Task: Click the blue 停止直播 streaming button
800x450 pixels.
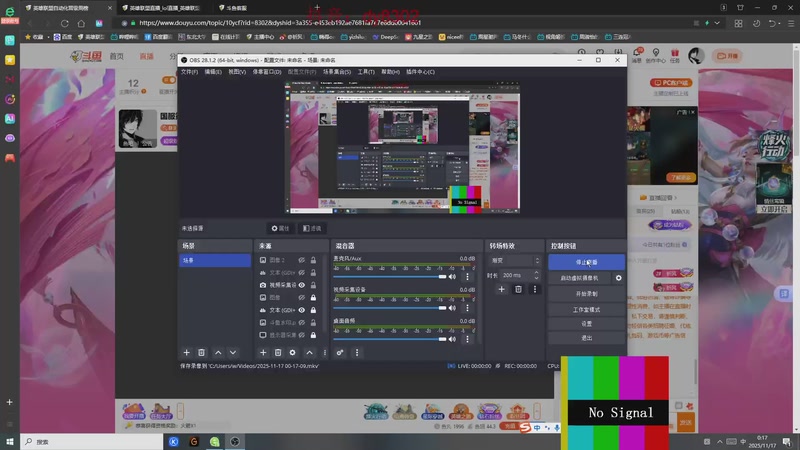Action: 586,262
